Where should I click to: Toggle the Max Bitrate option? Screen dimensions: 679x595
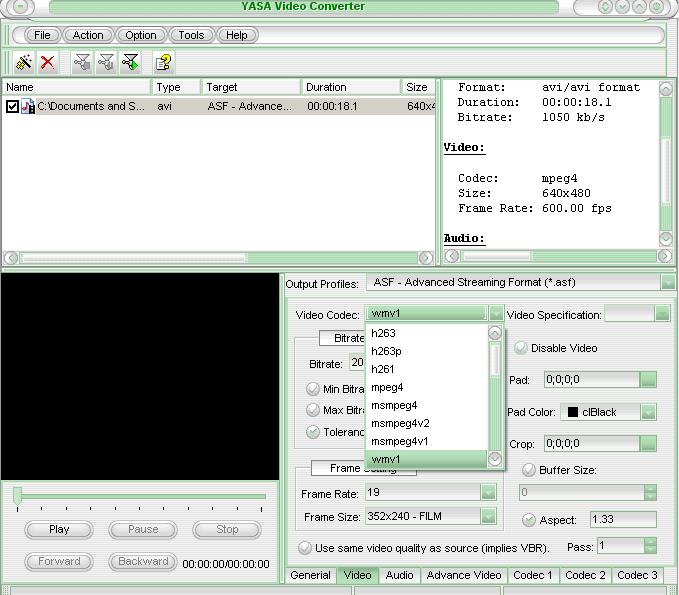pos(313,410)
